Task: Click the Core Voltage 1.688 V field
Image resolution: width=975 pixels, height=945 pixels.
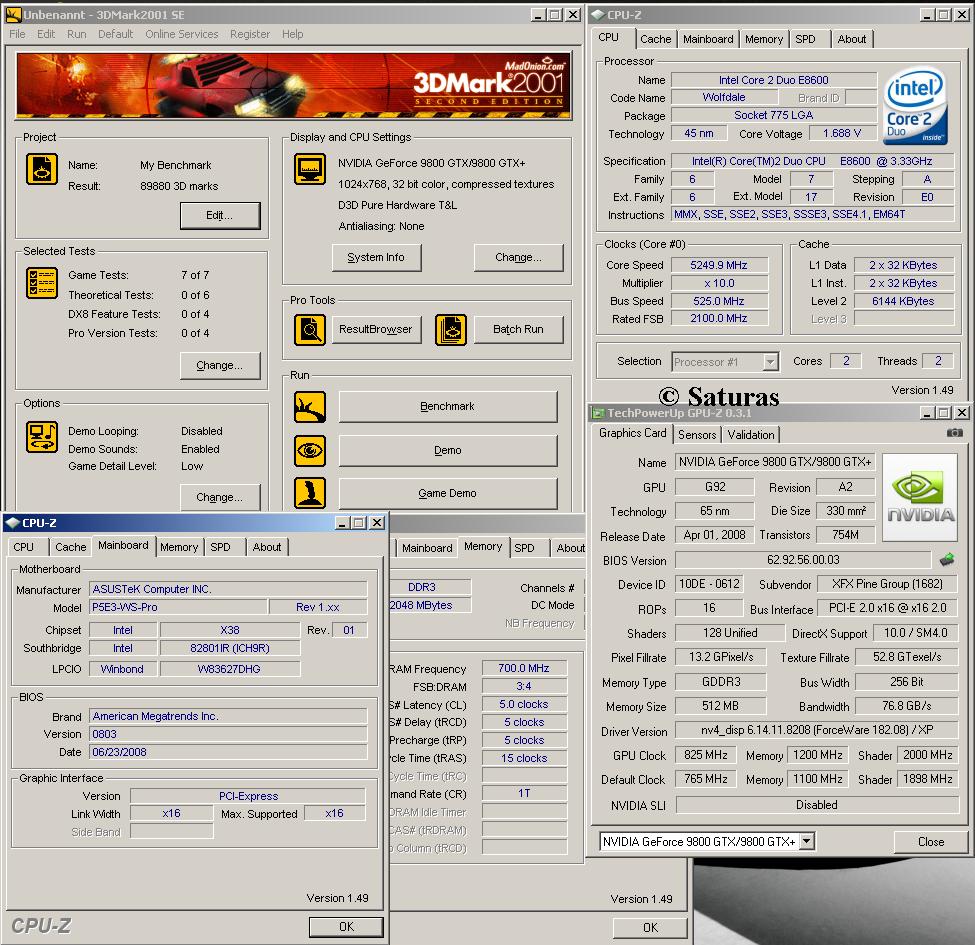Action: [842, 134]
